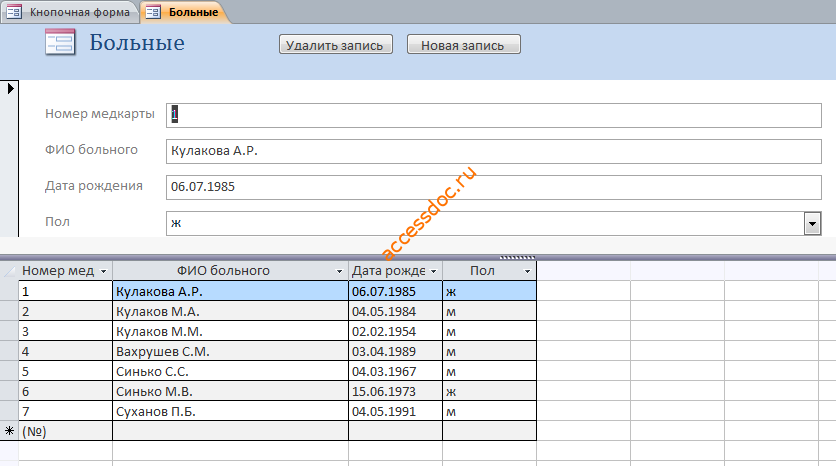
Task: Click the select-all corner of the datasheet
Action: pyautogui.click(x=9, y=271)
